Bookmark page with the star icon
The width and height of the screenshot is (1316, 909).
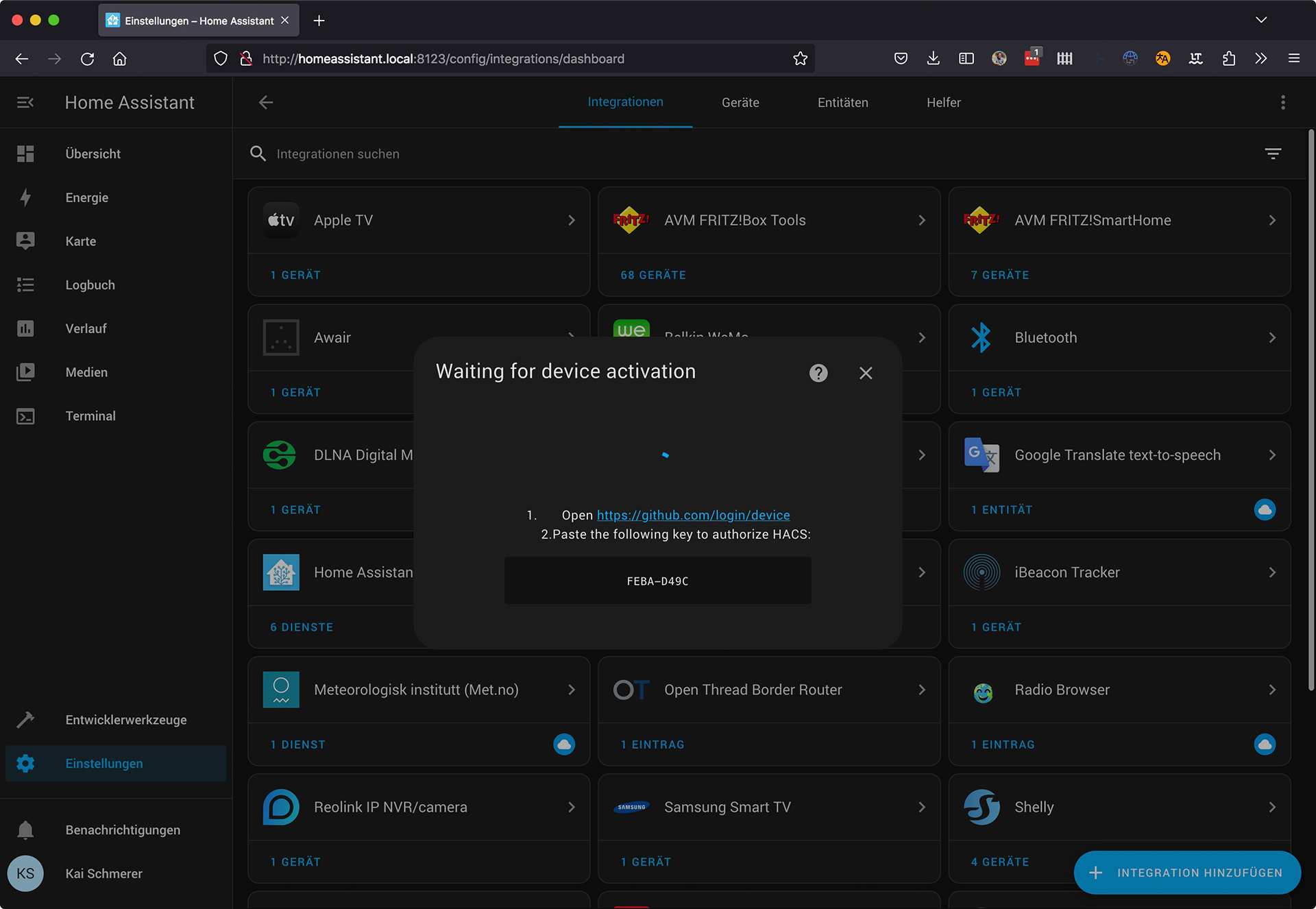[800, 58]
